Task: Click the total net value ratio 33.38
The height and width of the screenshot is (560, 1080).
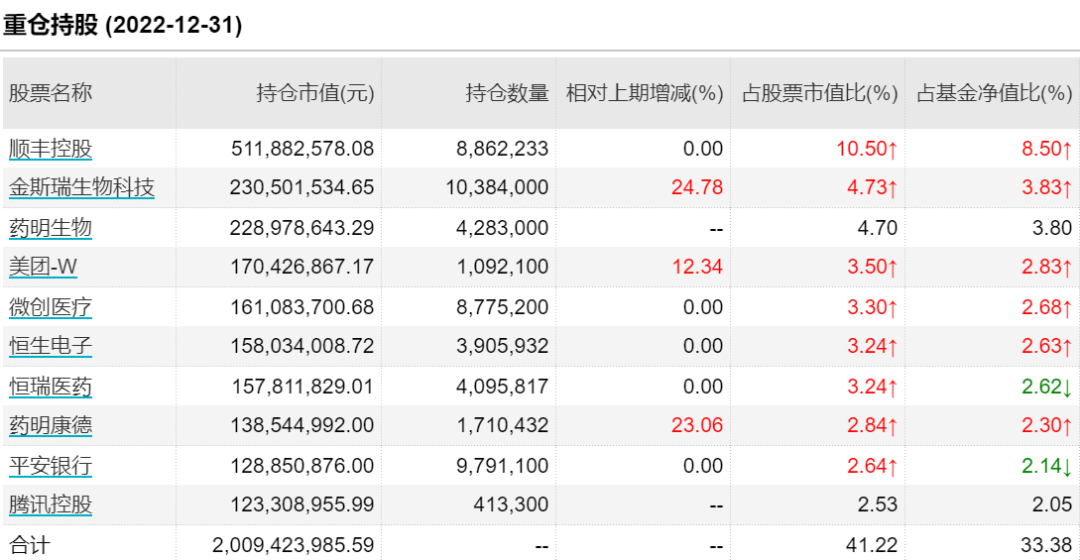Action: (x=1047, y=544)
